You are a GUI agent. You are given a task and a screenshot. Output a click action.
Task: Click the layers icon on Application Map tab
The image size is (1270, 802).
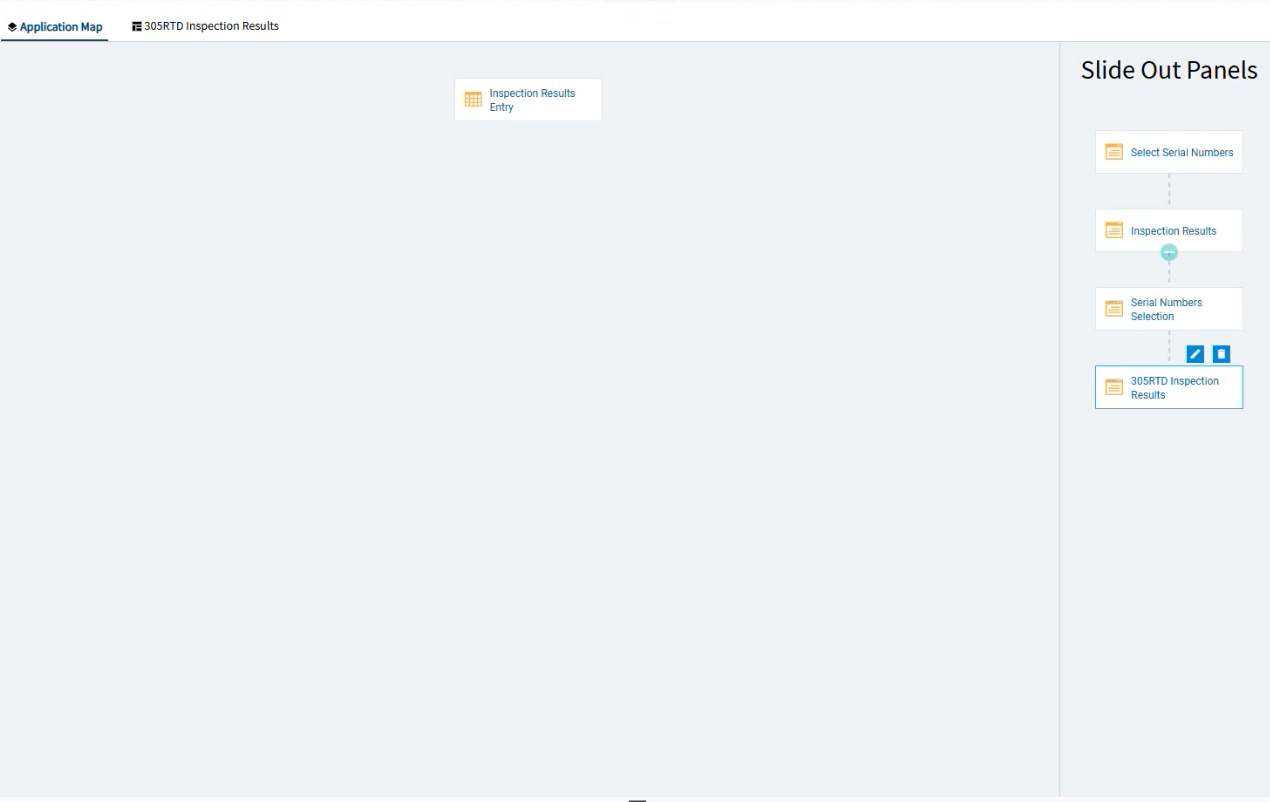tap(12, 27)
